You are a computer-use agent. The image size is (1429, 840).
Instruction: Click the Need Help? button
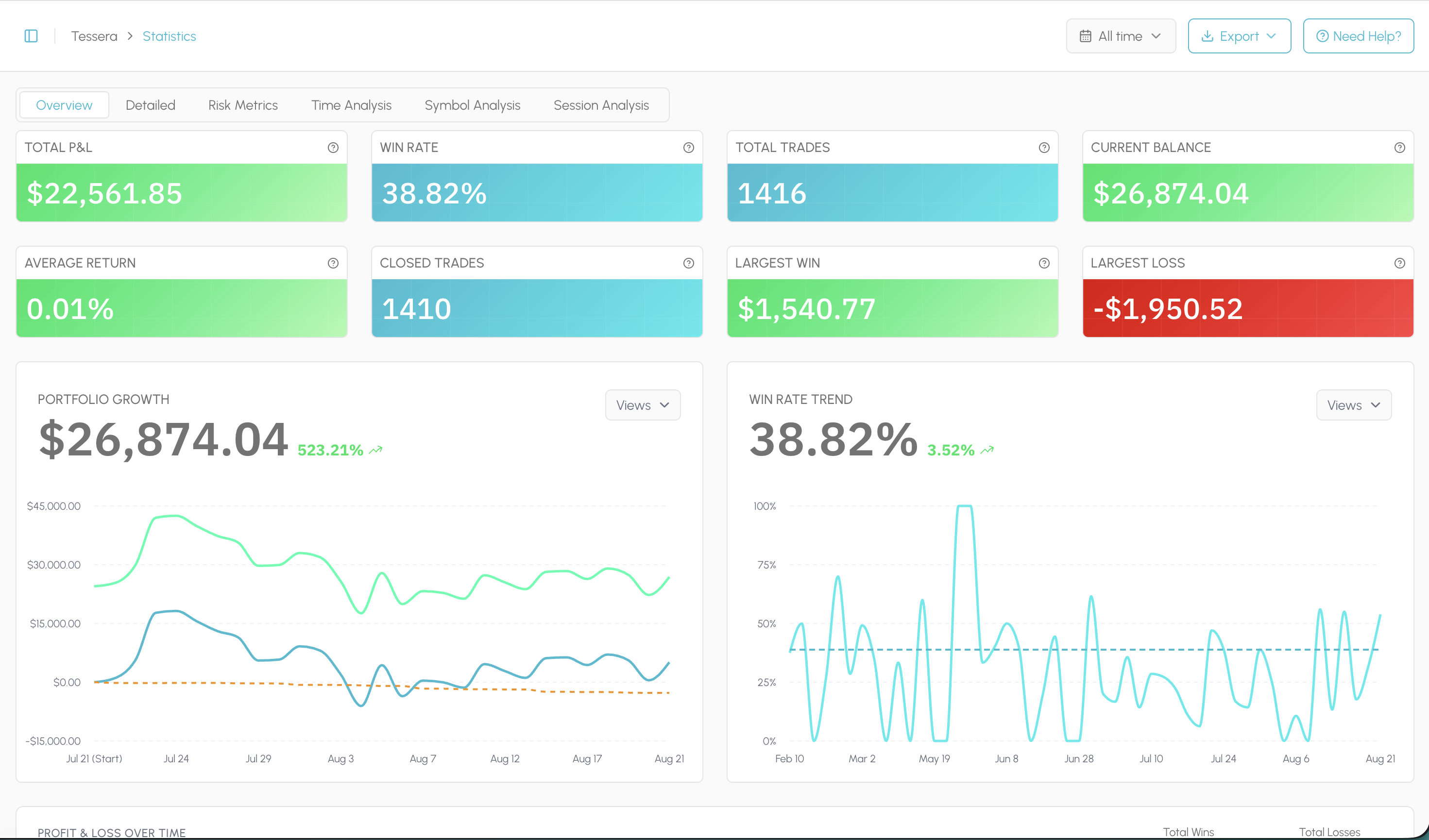pos(1358,36)
